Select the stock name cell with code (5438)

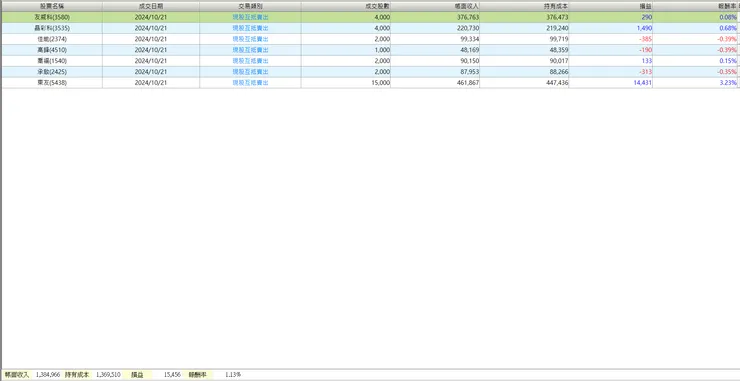pos(52,82)
